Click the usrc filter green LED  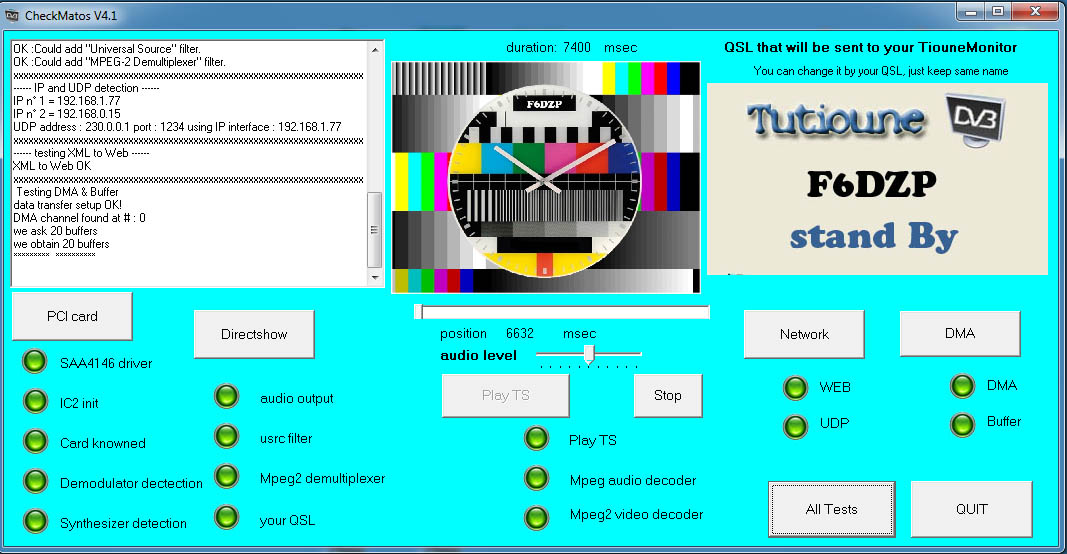[227, 437]
